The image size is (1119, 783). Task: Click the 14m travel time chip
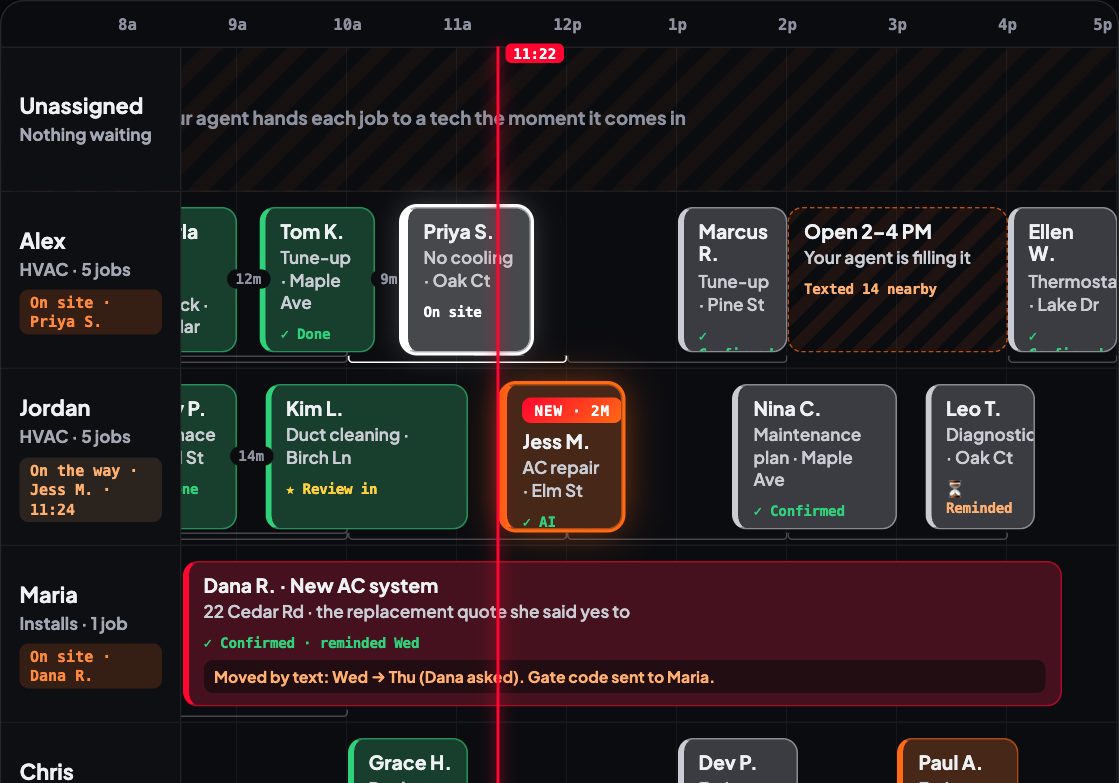point(251,456)
